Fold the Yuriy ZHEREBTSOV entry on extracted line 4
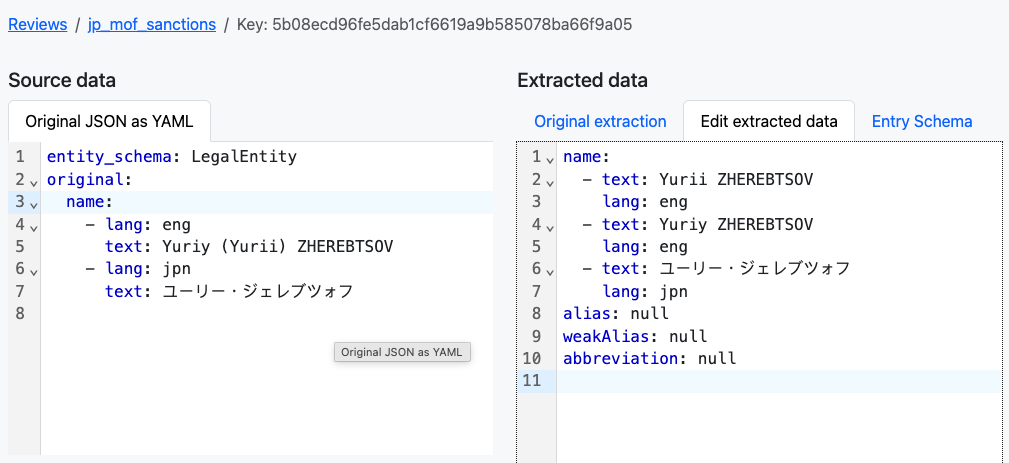The width and height of the screenshot is (1009, 463). click(550, 228)
